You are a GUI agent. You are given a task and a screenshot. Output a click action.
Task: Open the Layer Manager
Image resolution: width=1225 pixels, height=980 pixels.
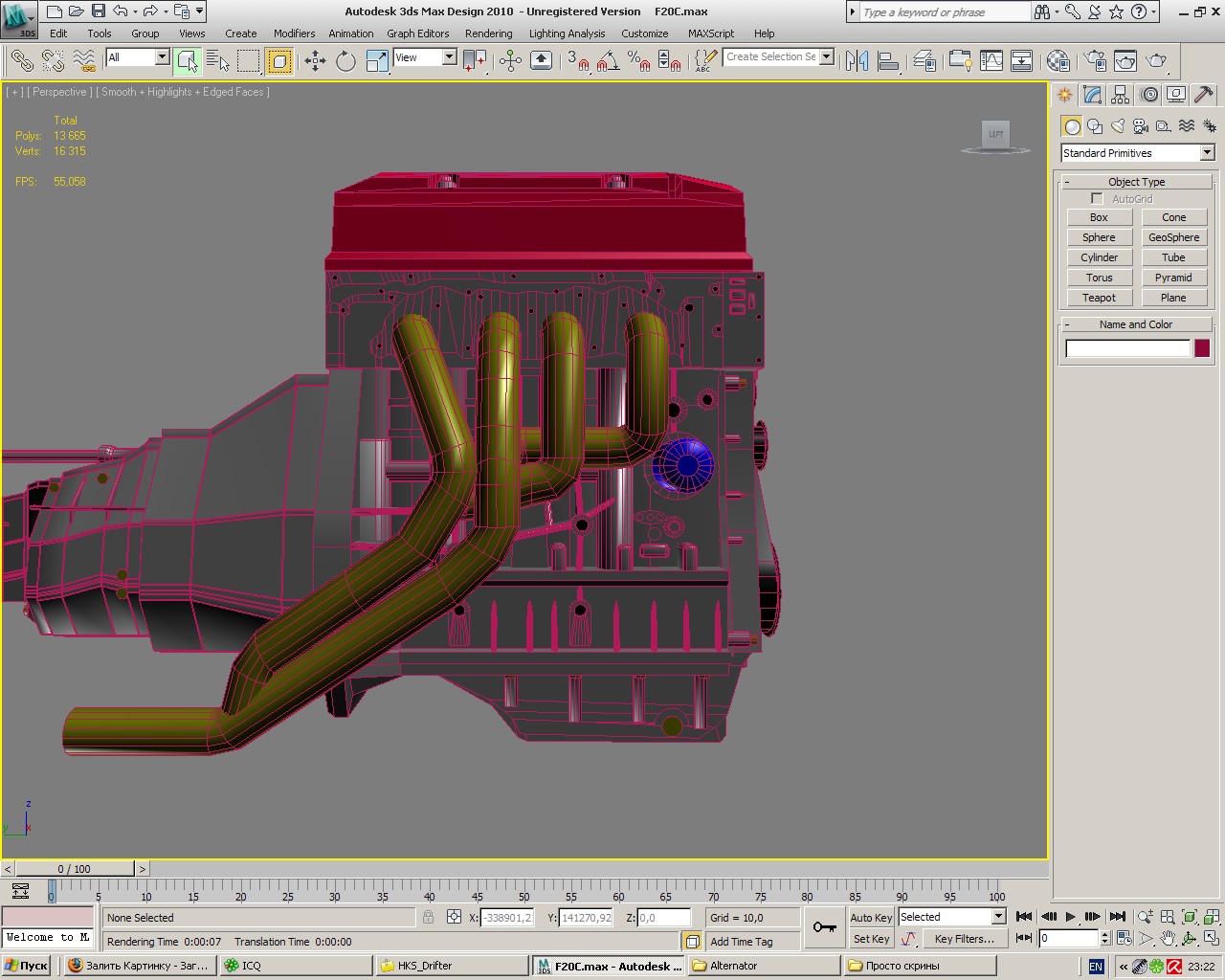(924, 61)
